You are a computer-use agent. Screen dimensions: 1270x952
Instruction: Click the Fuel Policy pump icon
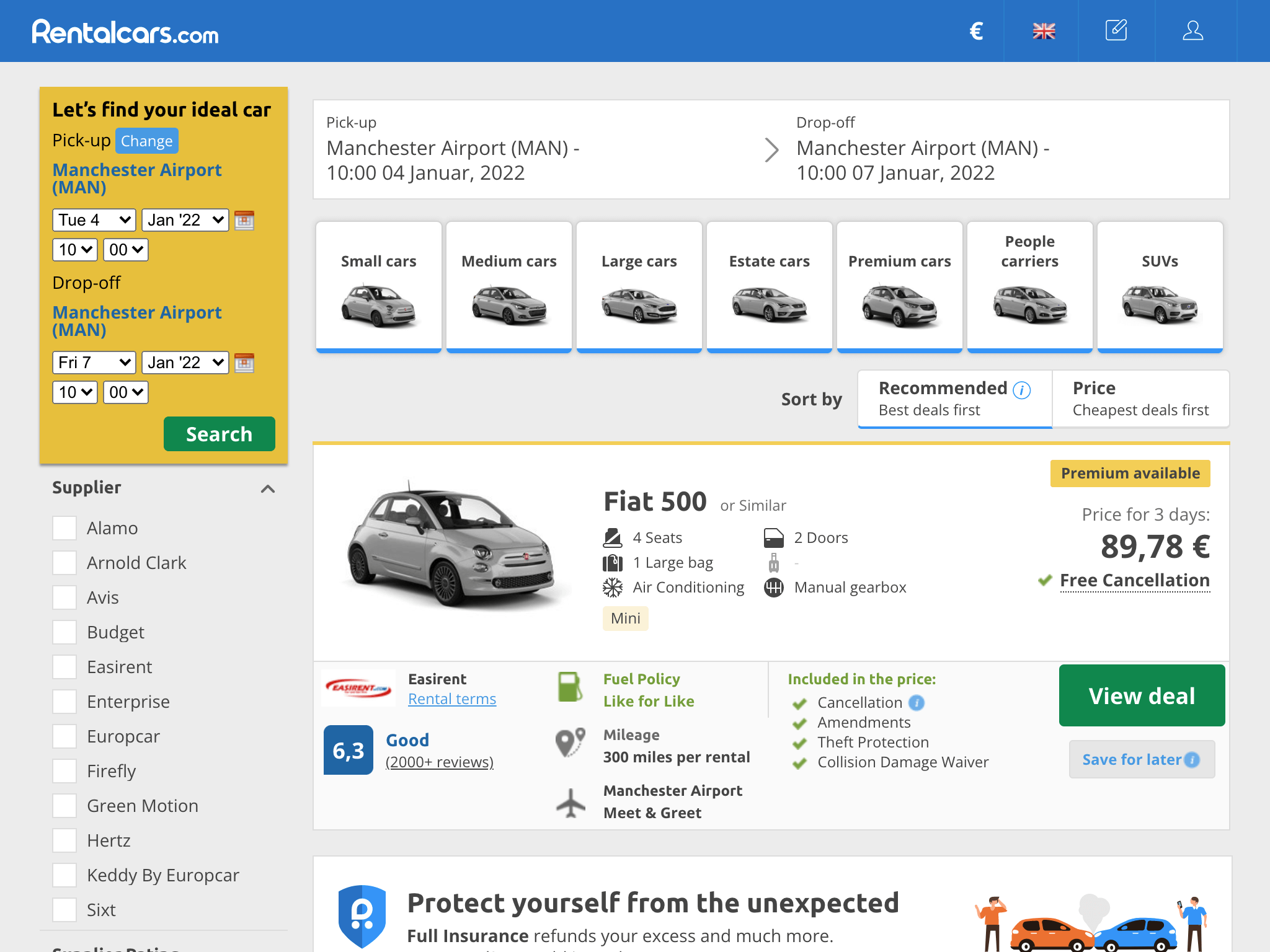coord(569,687)
